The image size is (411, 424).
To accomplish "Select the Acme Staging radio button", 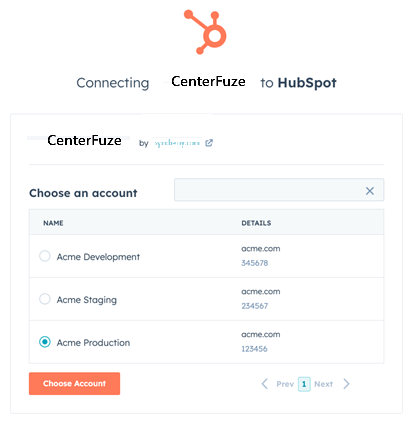I will click(45, 299).
